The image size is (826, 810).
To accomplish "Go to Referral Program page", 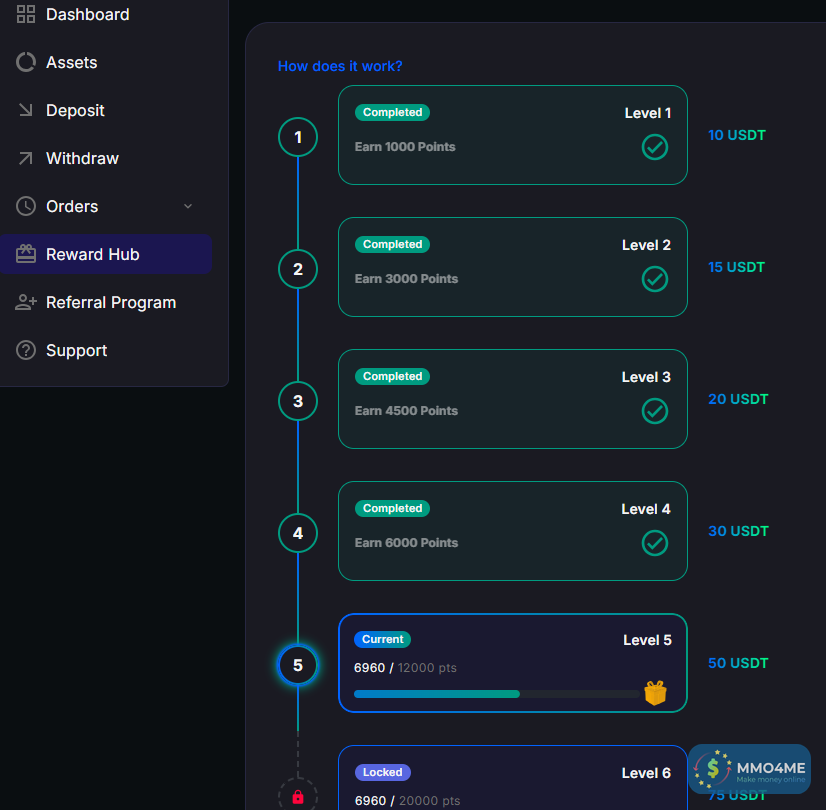I will (x=111, y=302).
